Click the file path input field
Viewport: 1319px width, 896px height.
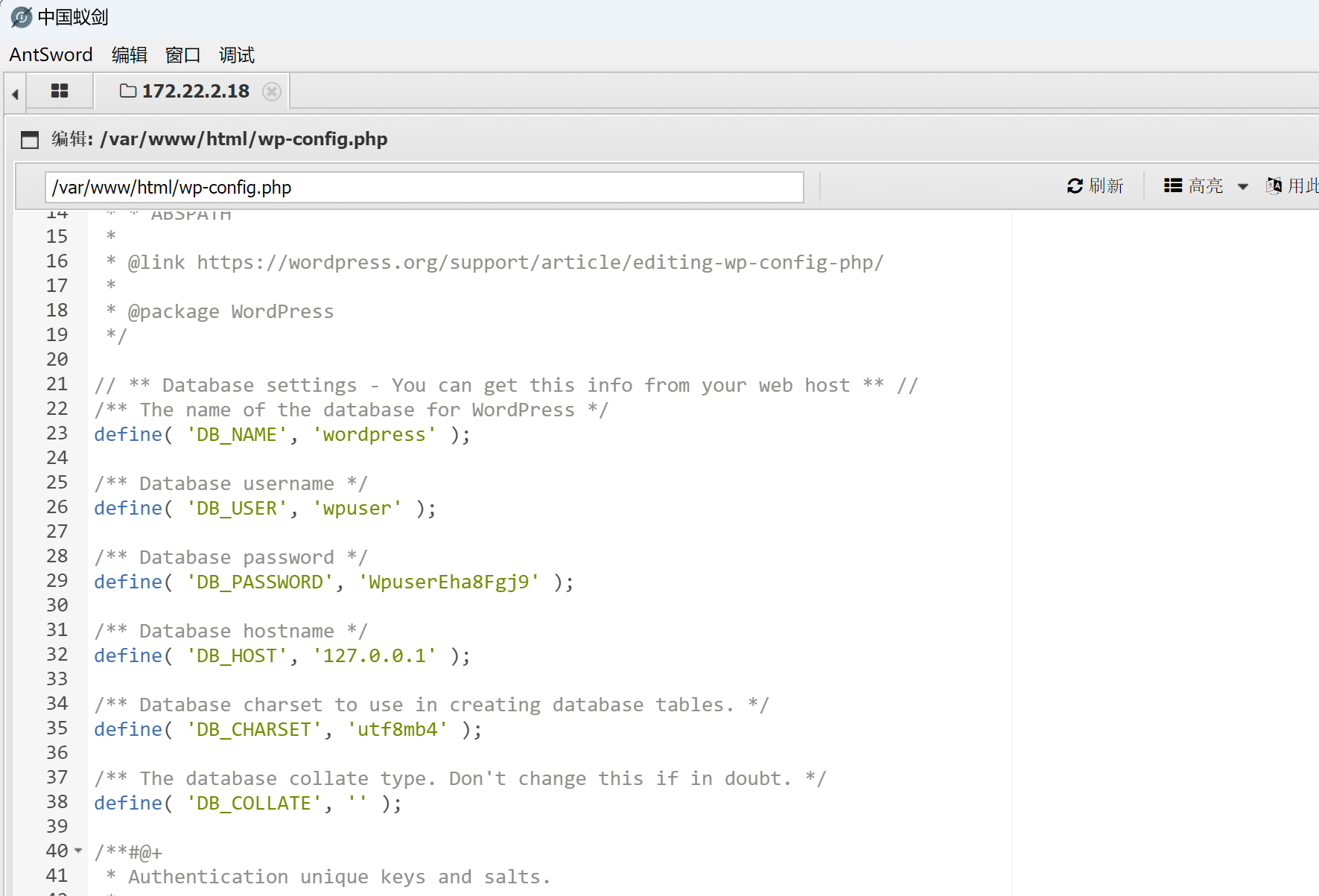coord(424,187)
